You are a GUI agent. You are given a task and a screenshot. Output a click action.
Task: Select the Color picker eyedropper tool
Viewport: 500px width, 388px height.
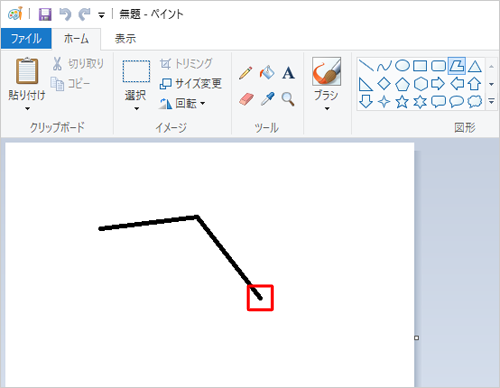[x=267, y=99]
